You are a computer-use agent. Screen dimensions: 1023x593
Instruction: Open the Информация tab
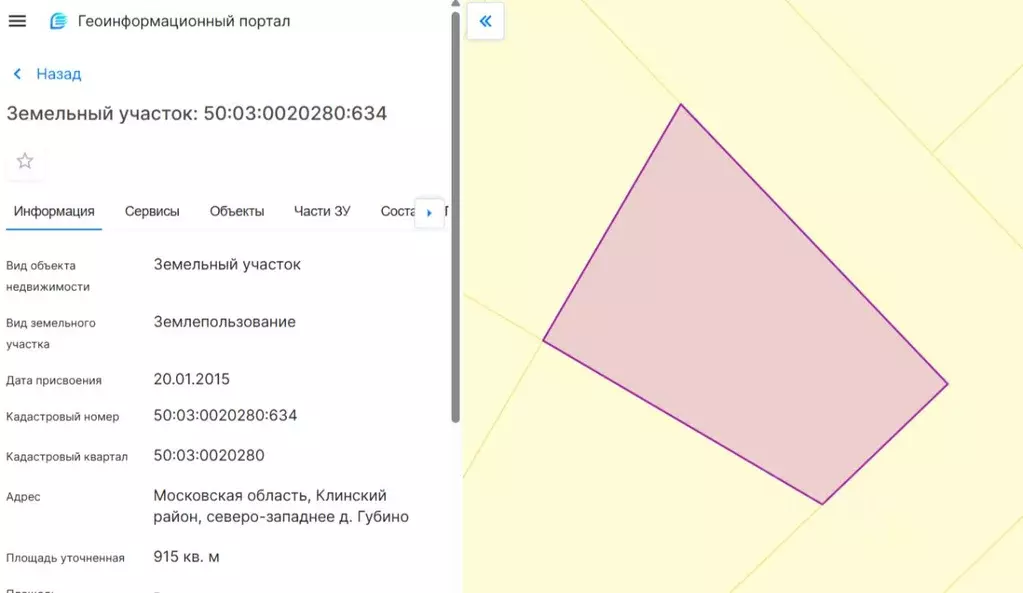coord(54,211)
